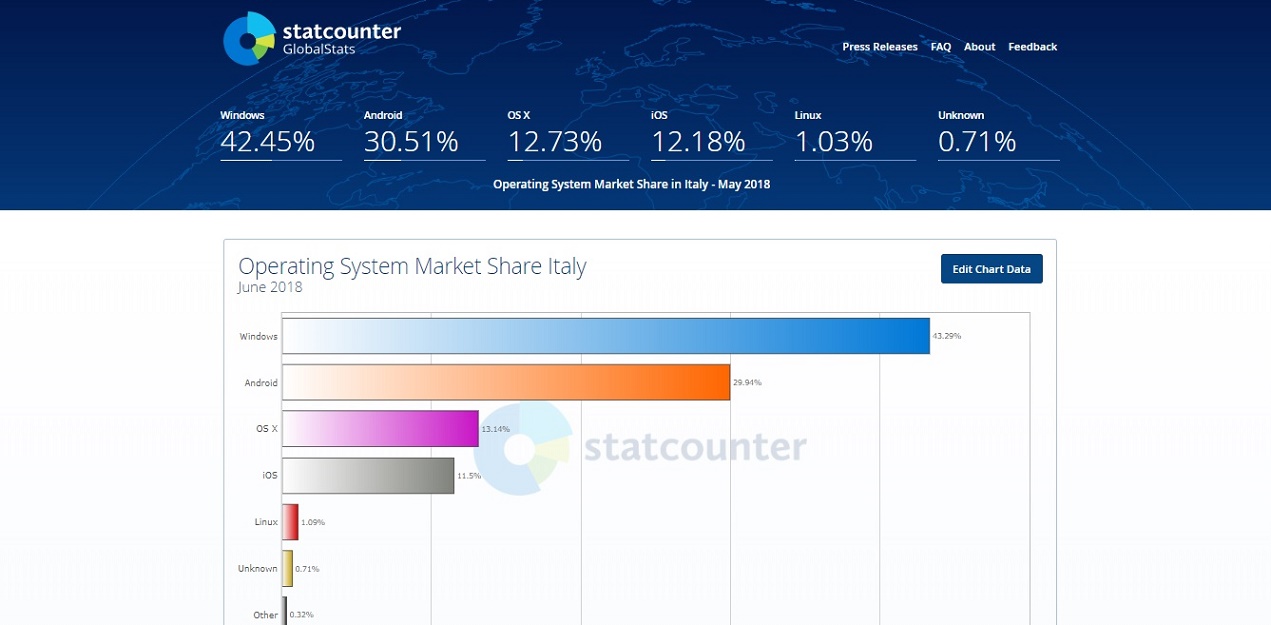1271x625 pixels.
Task: Select the Linux 1.03% stat
Action: coord(855,134)
